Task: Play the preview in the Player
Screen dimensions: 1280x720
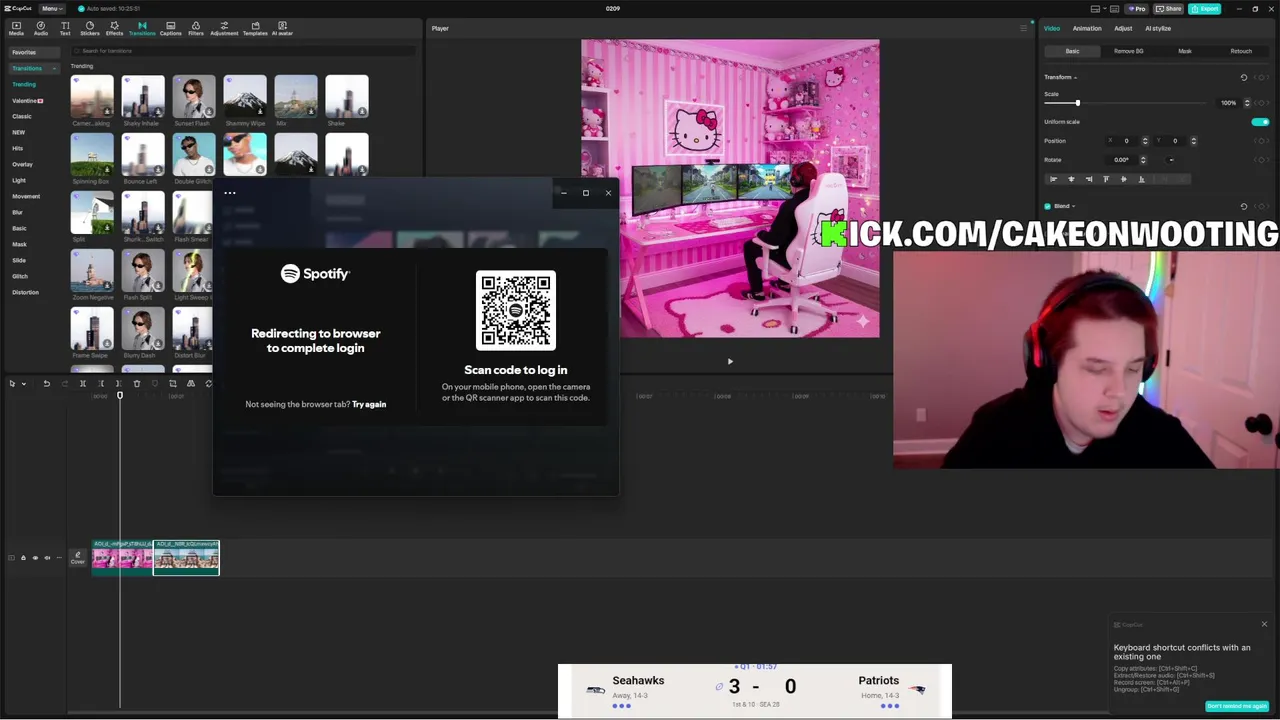Action: click(730, 361)
